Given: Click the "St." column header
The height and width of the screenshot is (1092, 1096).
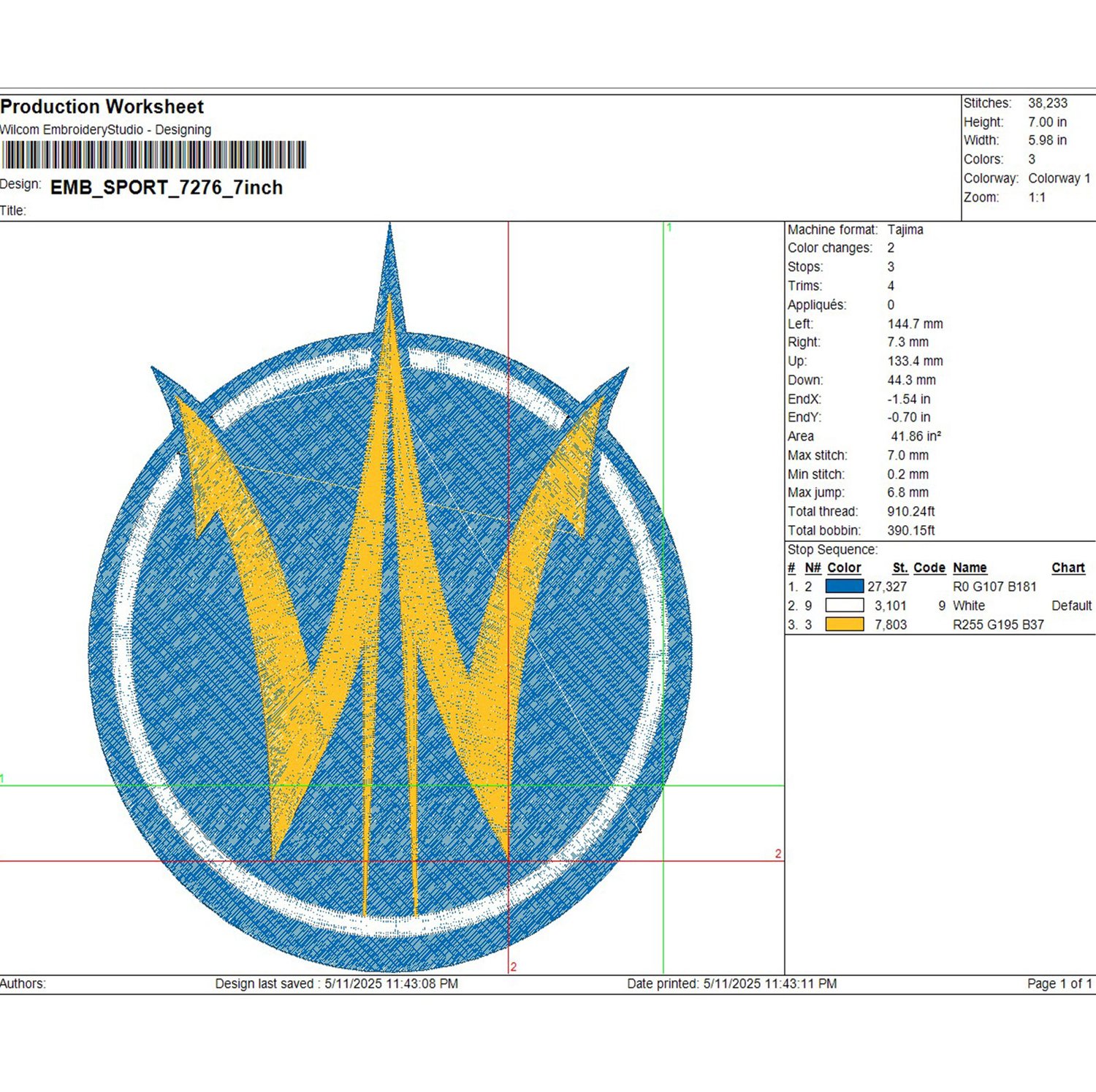Looking at the screenshot, I should tap(900, 568).
